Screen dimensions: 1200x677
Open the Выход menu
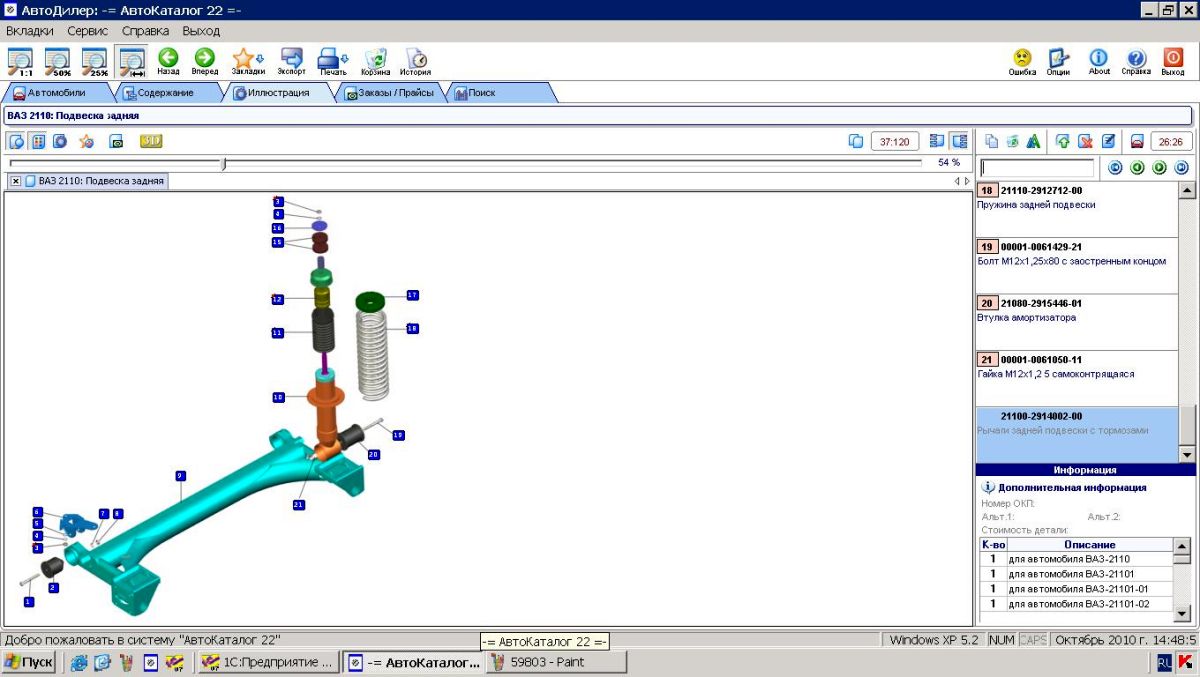click(201, 31)
